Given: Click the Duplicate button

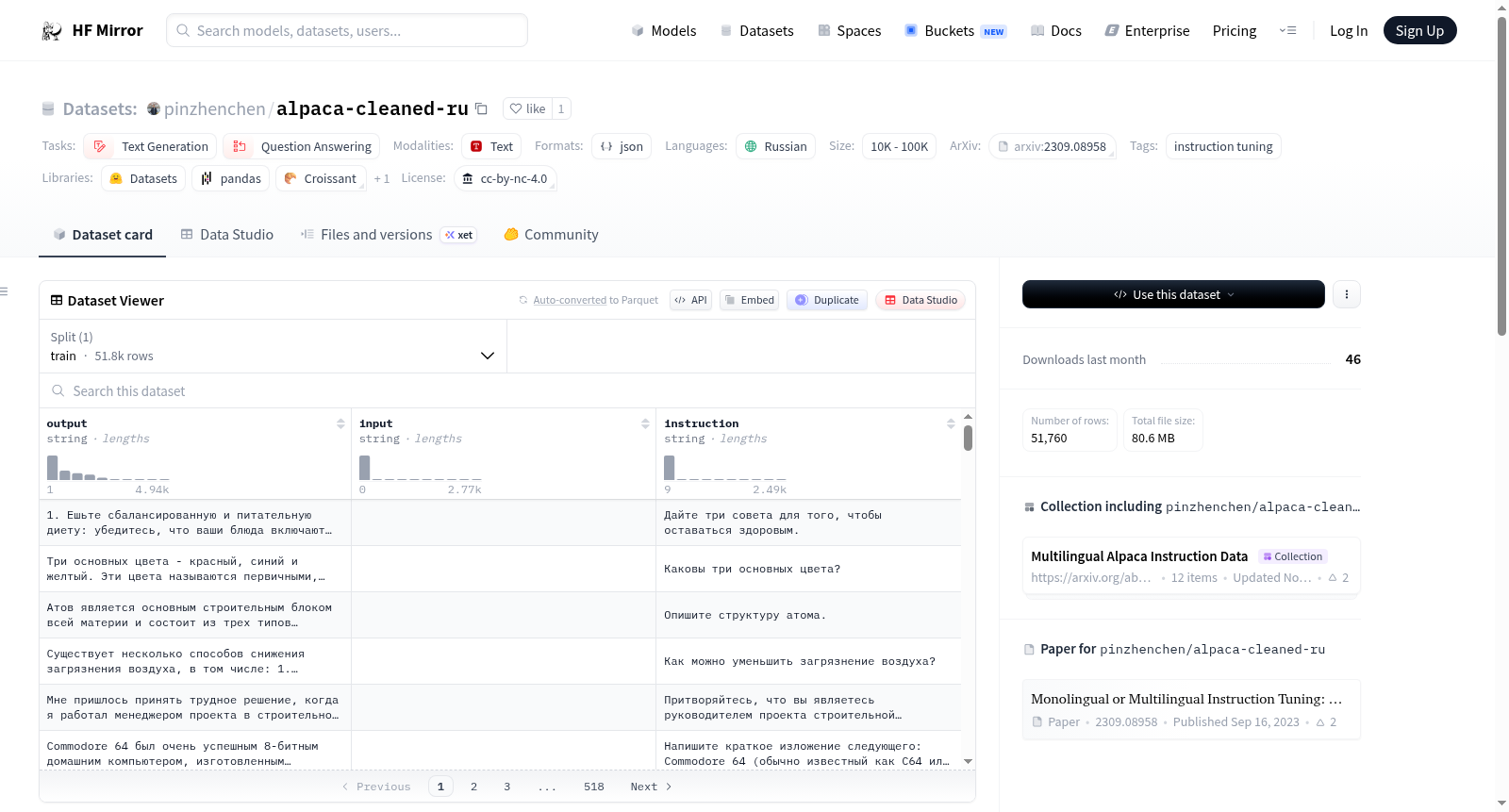Looking at the screenshot, I should coord(827,301).
